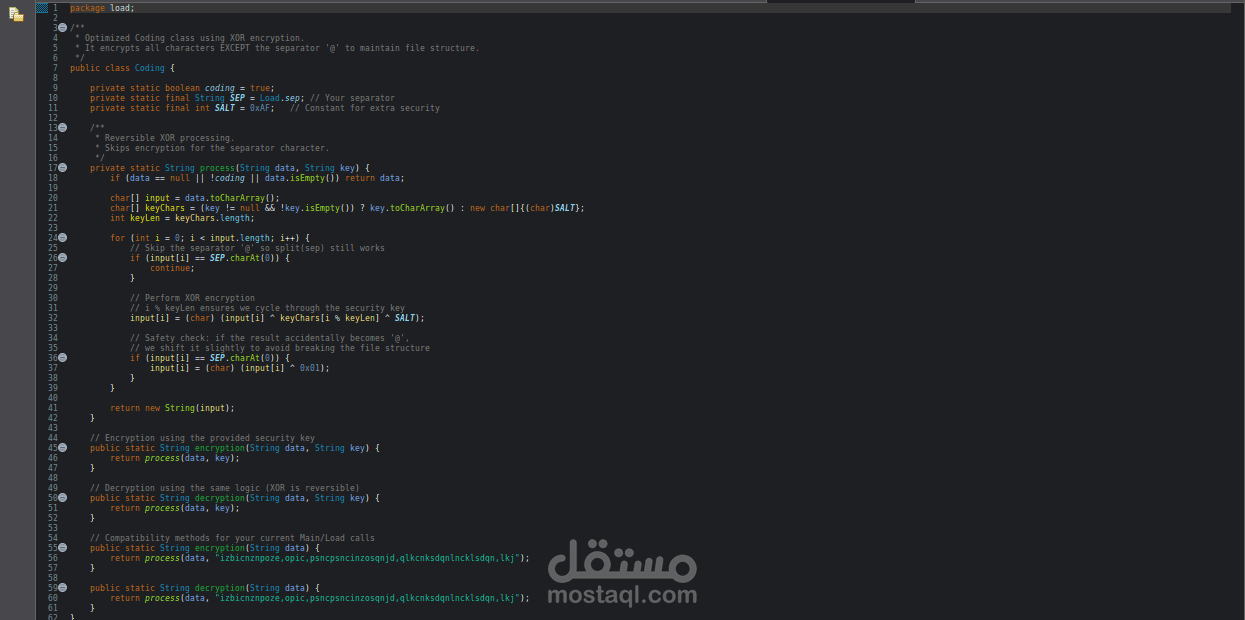Click the highlighted marker beside line number 1
Viewport: 1245px width, 620px height.
(41, 8)
